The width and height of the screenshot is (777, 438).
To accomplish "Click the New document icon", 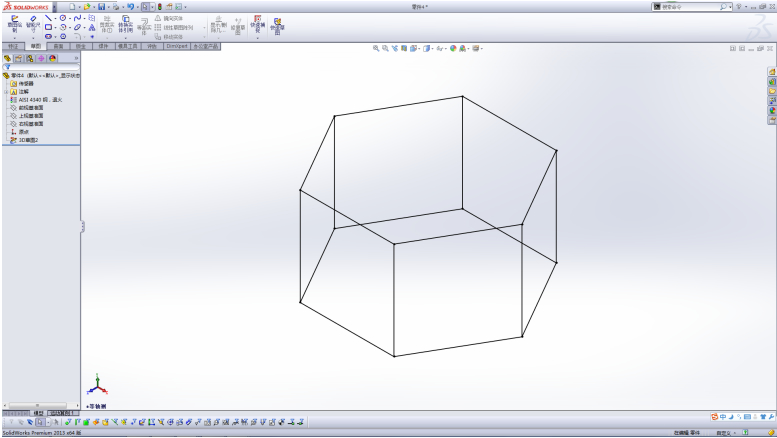I will (72, 7).
